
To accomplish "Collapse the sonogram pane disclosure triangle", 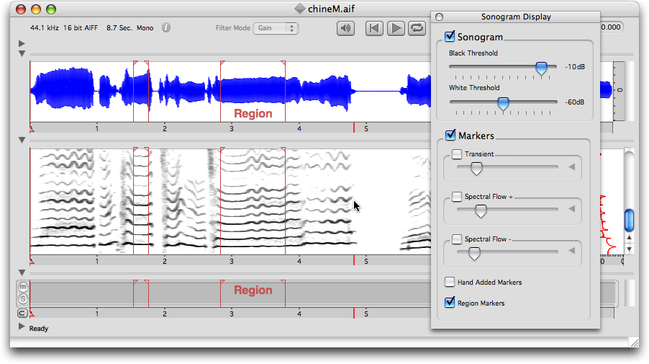I will pos(22,140).
